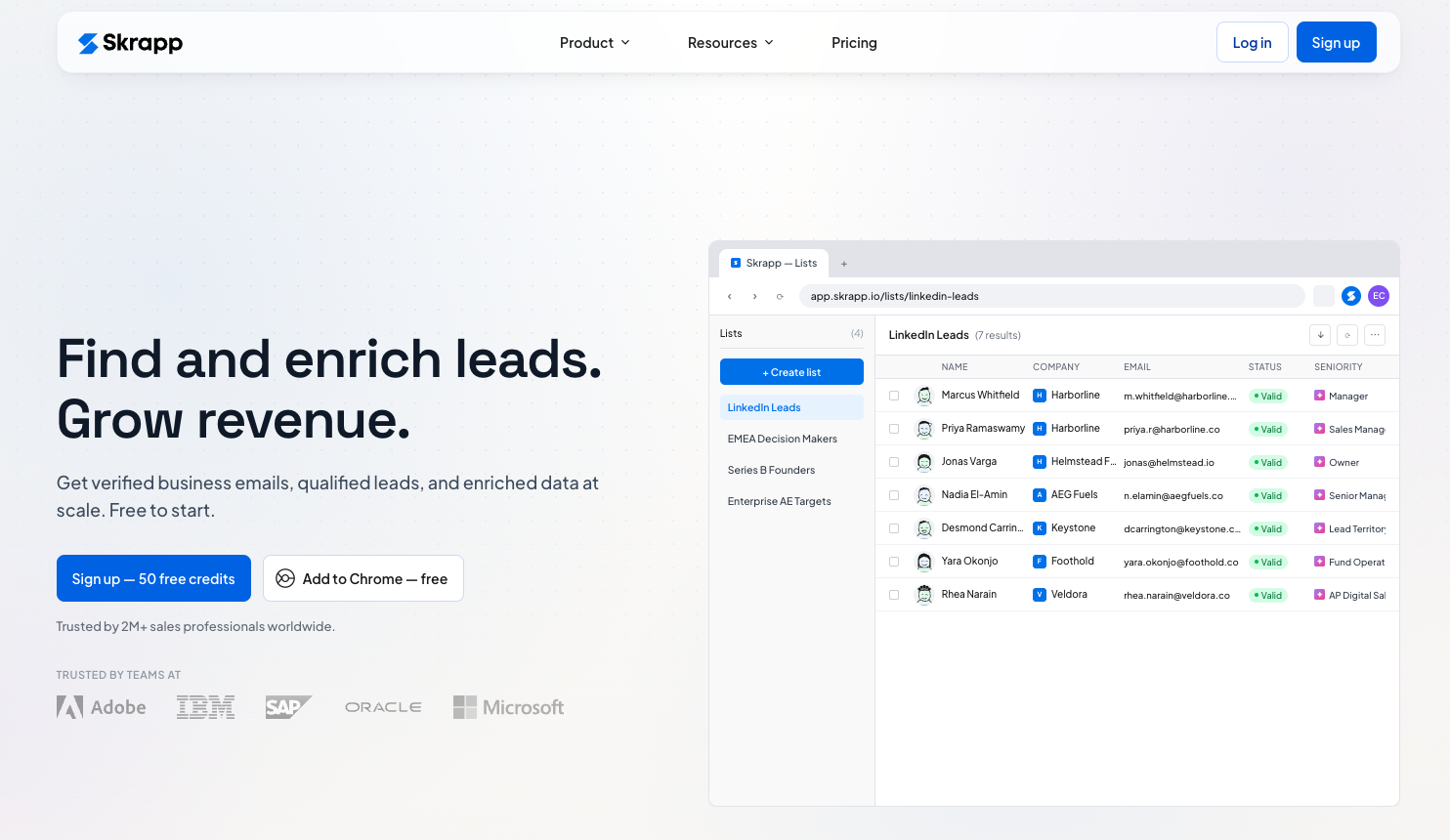1450x840 pixels.
Task: Click the Skrapp logo in the header
Action: coord(130,43)
